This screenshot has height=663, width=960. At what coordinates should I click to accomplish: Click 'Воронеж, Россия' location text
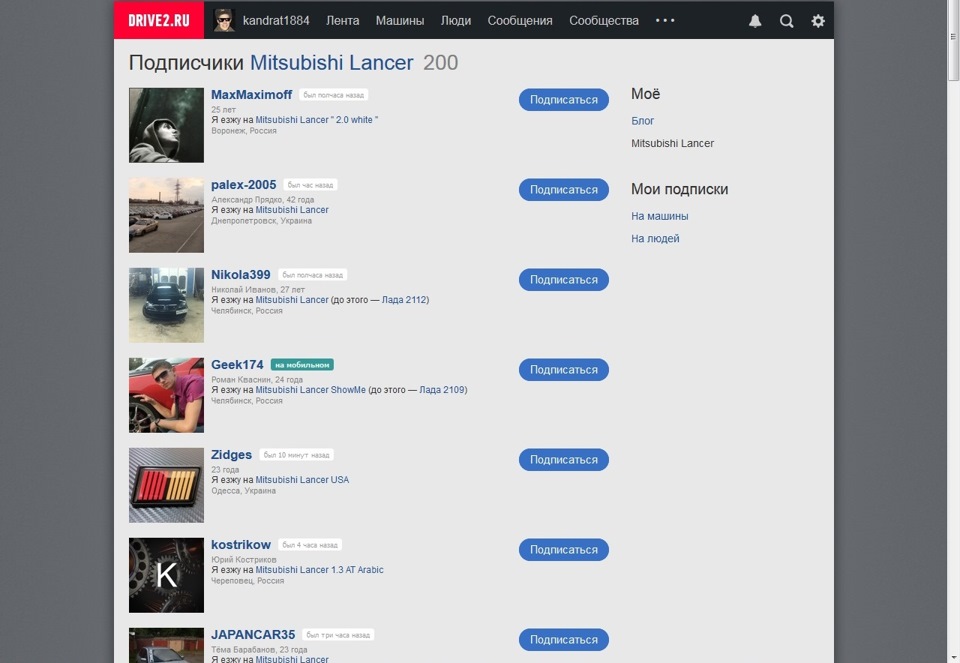pos(244,131)
